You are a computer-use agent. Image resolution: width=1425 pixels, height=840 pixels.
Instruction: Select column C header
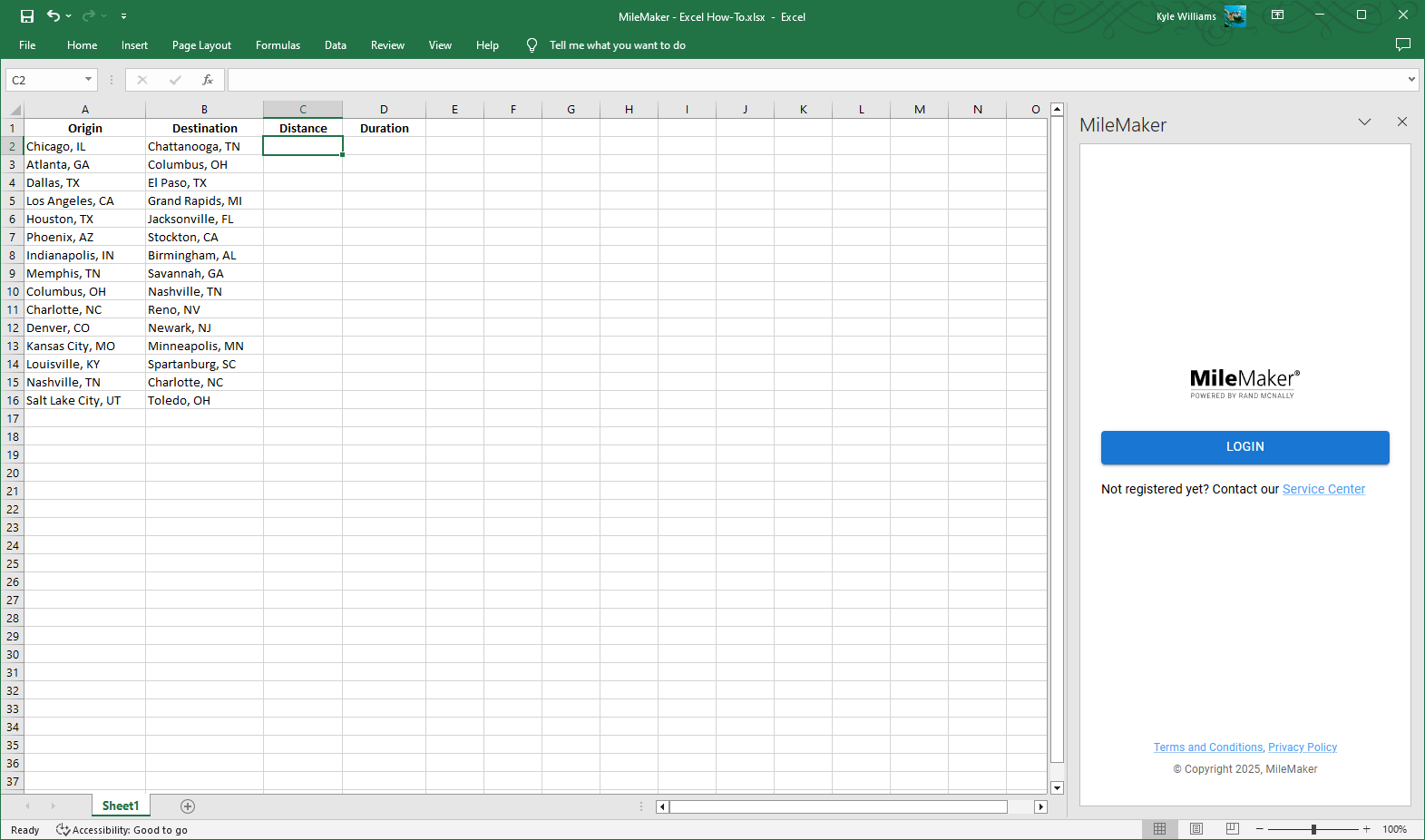coord(303,110)
